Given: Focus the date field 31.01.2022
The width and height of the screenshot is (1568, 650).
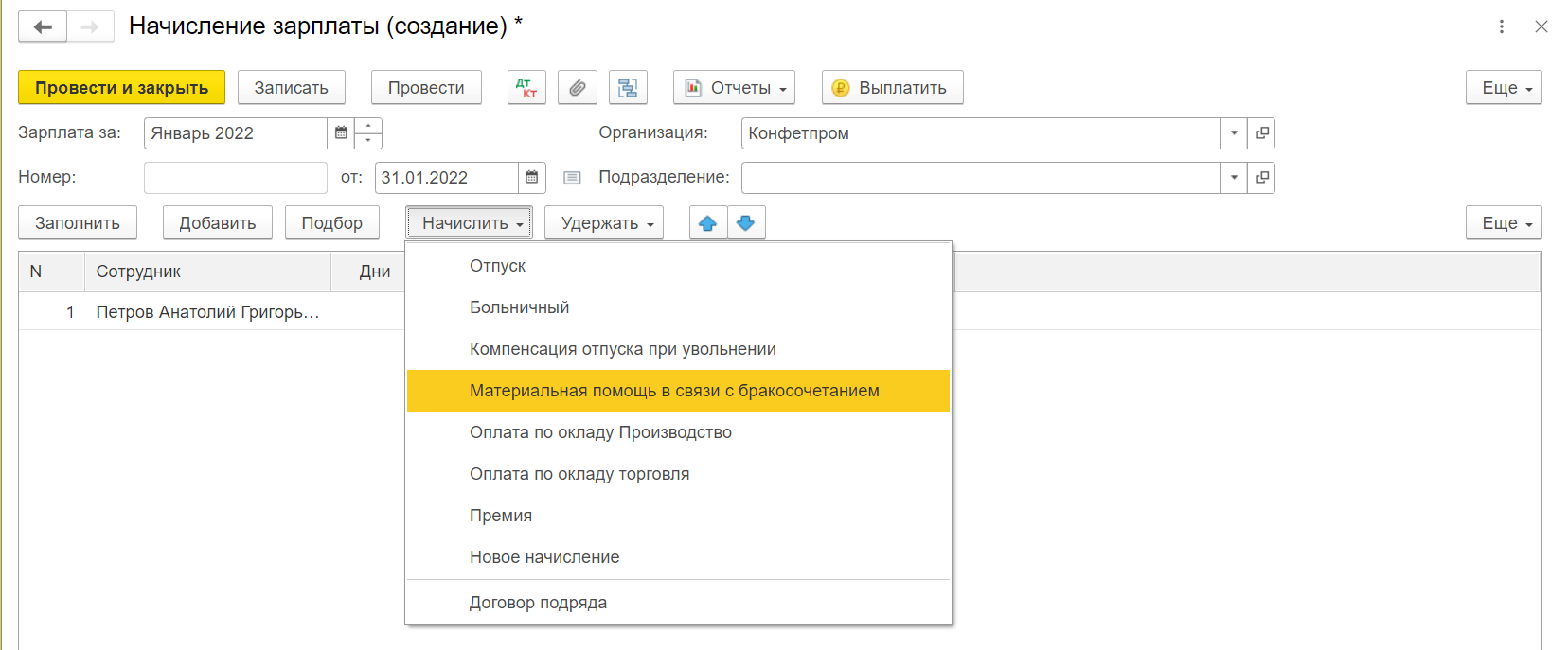Looking at the screenshot, I should click(x=447, y=178).
